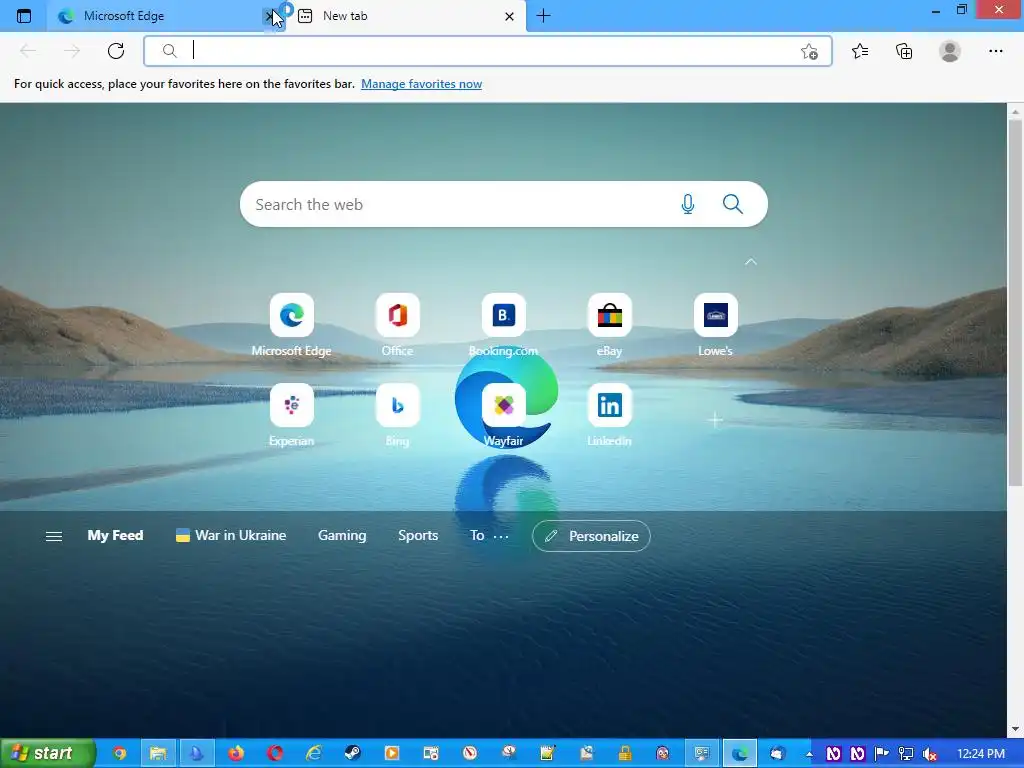The image size is (1024, 768).
Task: Click the Action Center flag icon
Action: tap(882, 754)
